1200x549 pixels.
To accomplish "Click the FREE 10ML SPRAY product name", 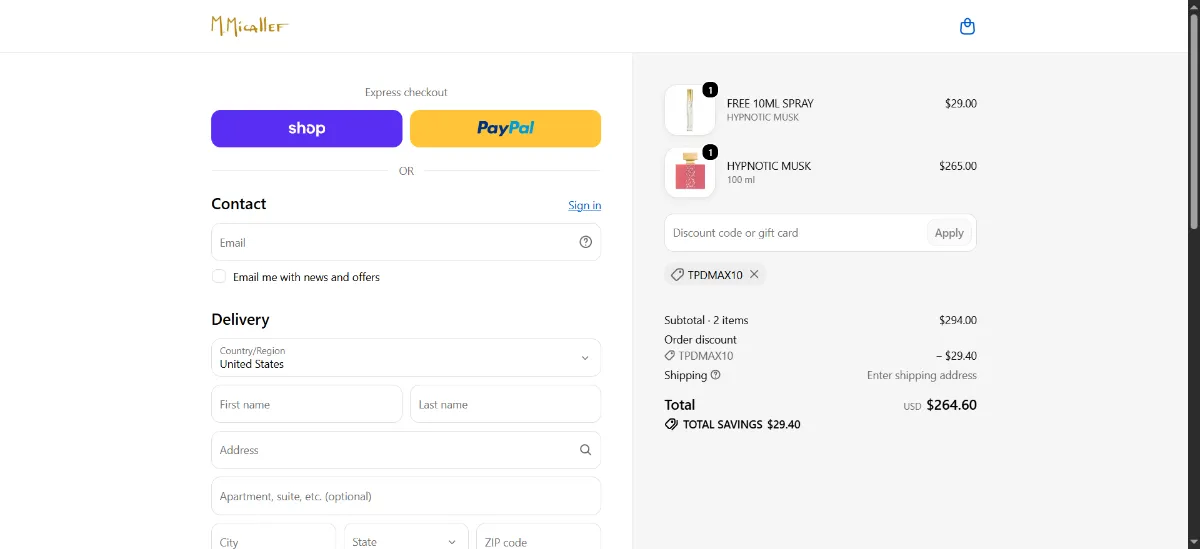I will coord(770,103).
